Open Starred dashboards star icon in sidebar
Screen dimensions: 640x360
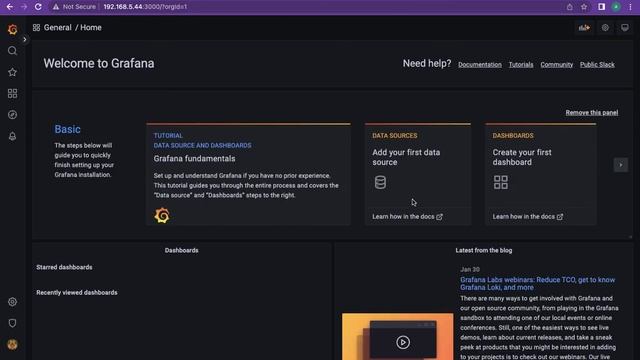pyautogui.click(x=12, y=72)
